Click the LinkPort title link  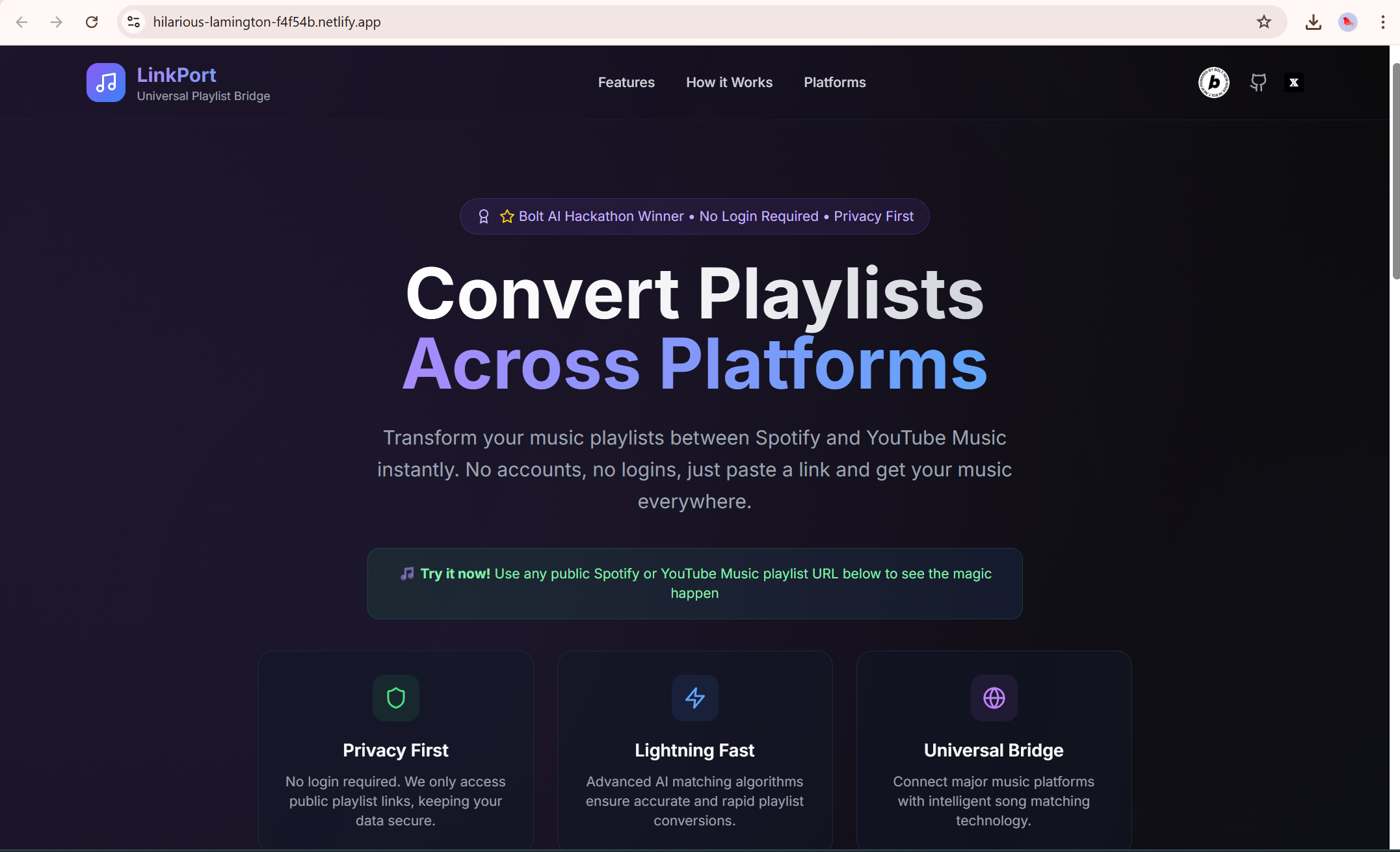pyautogui.click(x=176, y=75)
